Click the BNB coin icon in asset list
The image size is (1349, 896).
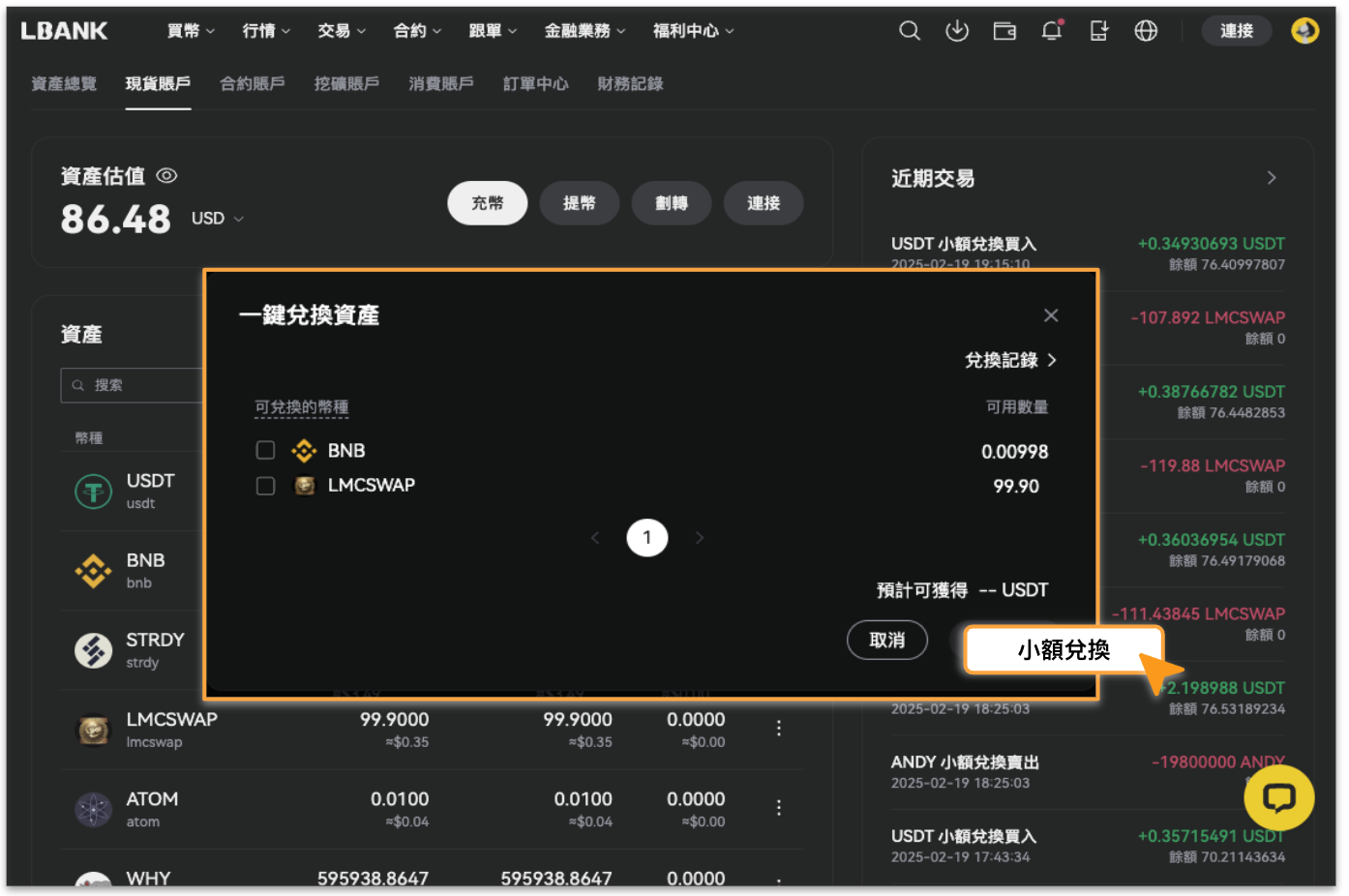[94, 571]
